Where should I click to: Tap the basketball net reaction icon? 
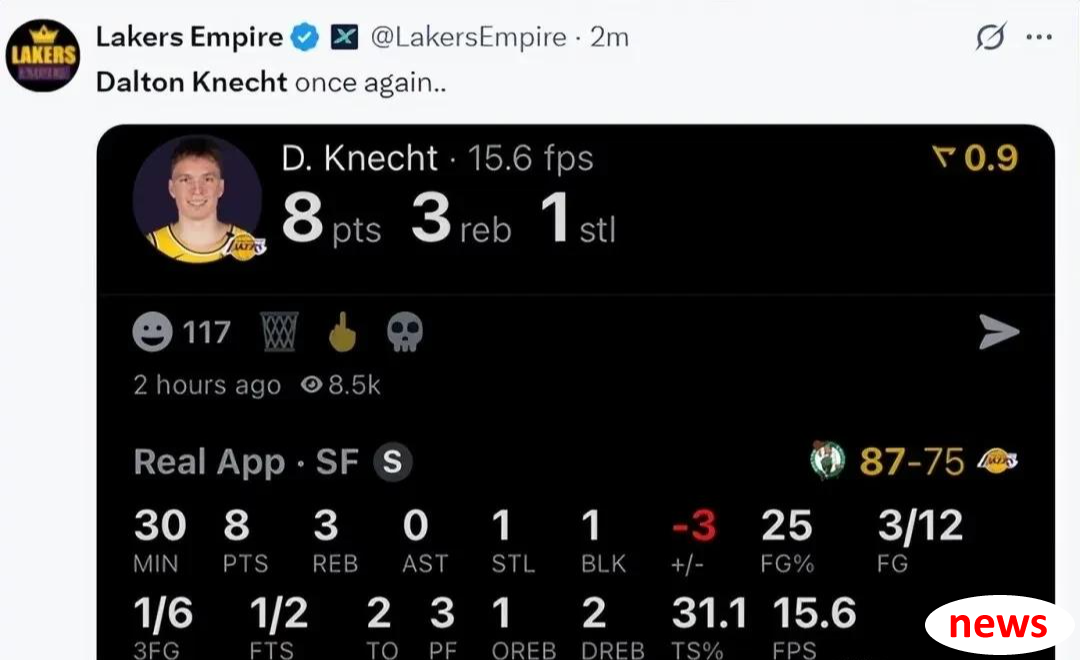pos(280,331)
